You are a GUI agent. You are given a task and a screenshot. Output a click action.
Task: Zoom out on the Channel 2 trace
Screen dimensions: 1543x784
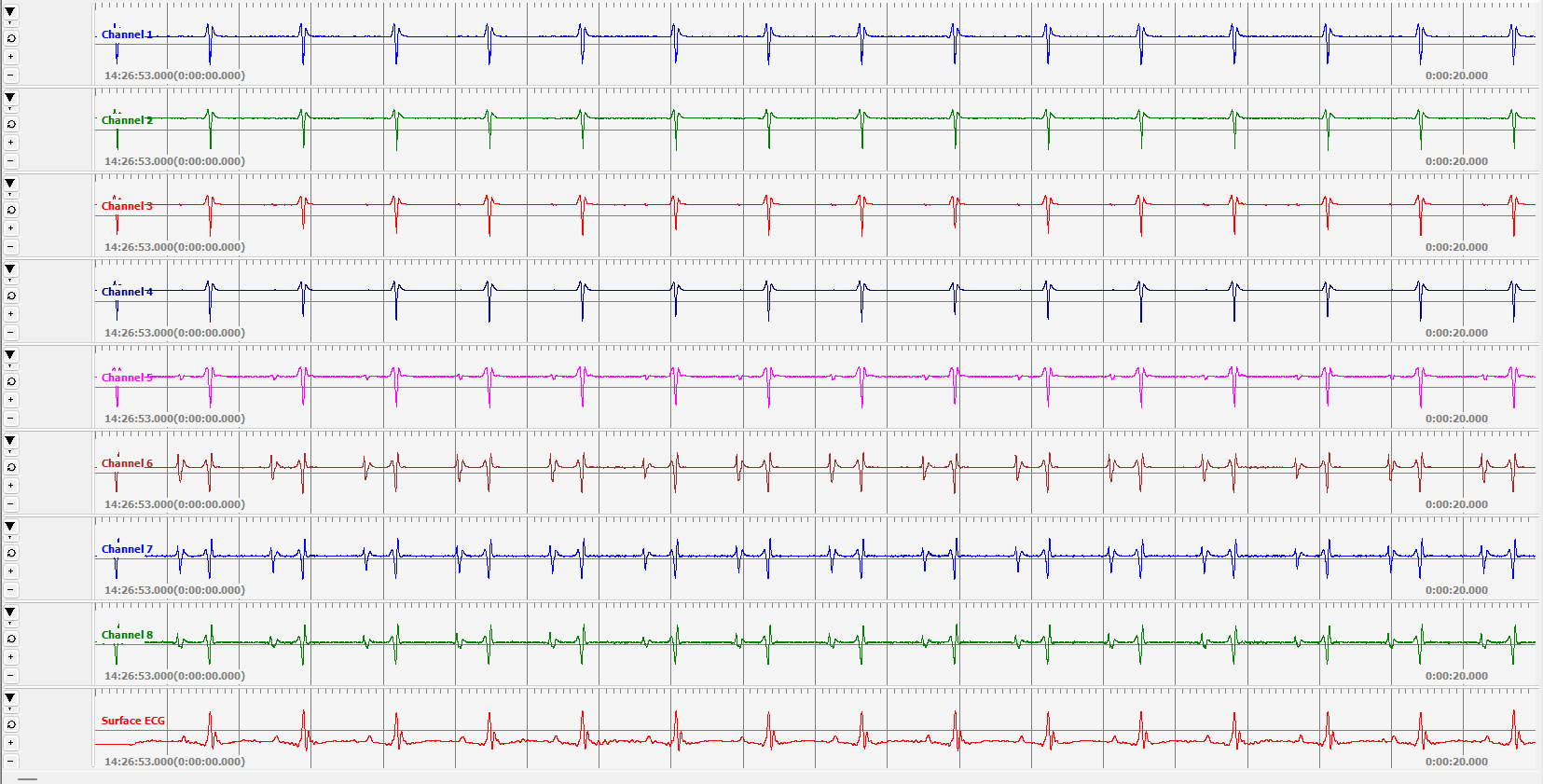pos(11,161)
